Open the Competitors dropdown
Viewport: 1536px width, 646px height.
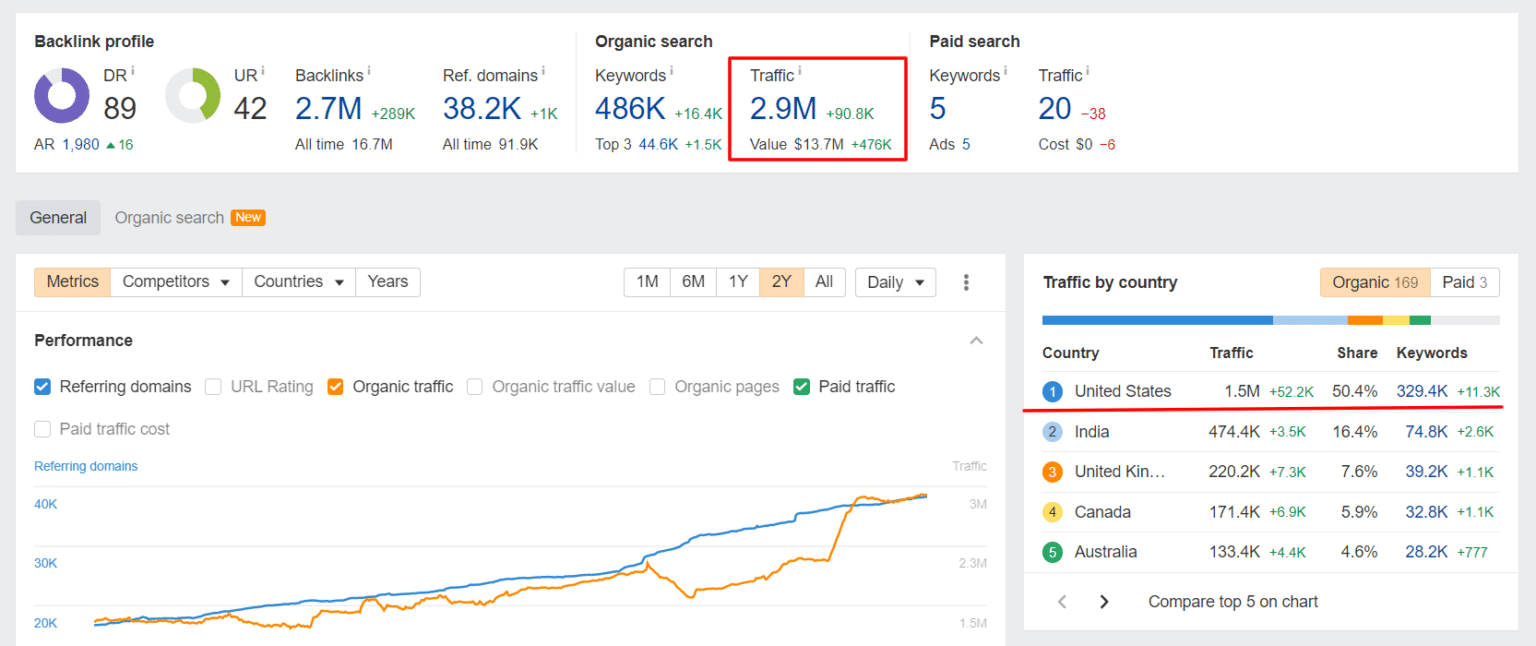point(176,282)
